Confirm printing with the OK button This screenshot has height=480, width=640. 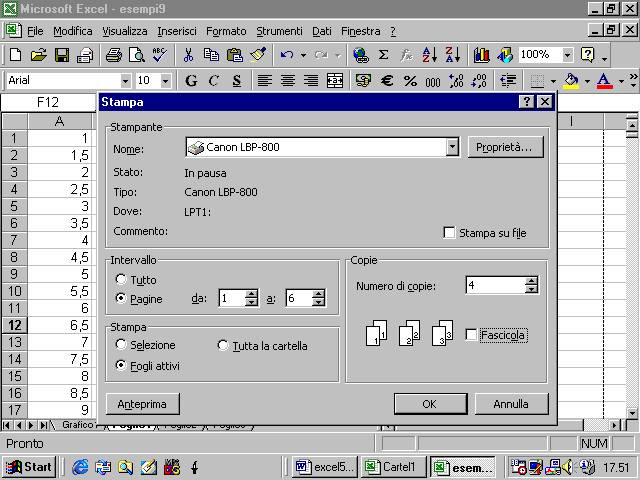tap(430, 404)
